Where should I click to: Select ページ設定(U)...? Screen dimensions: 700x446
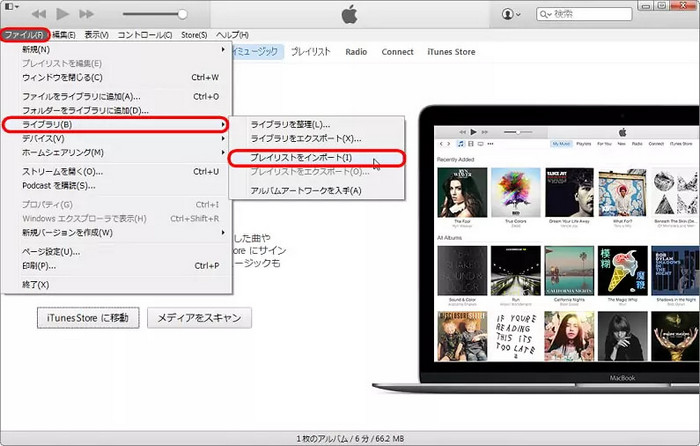click(117, 252)
